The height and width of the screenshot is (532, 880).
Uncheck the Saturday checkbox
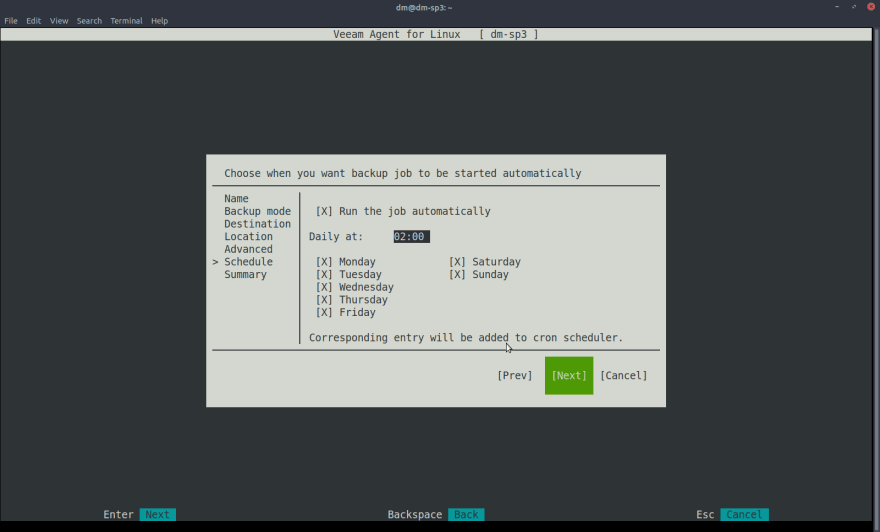click(457, 262)
